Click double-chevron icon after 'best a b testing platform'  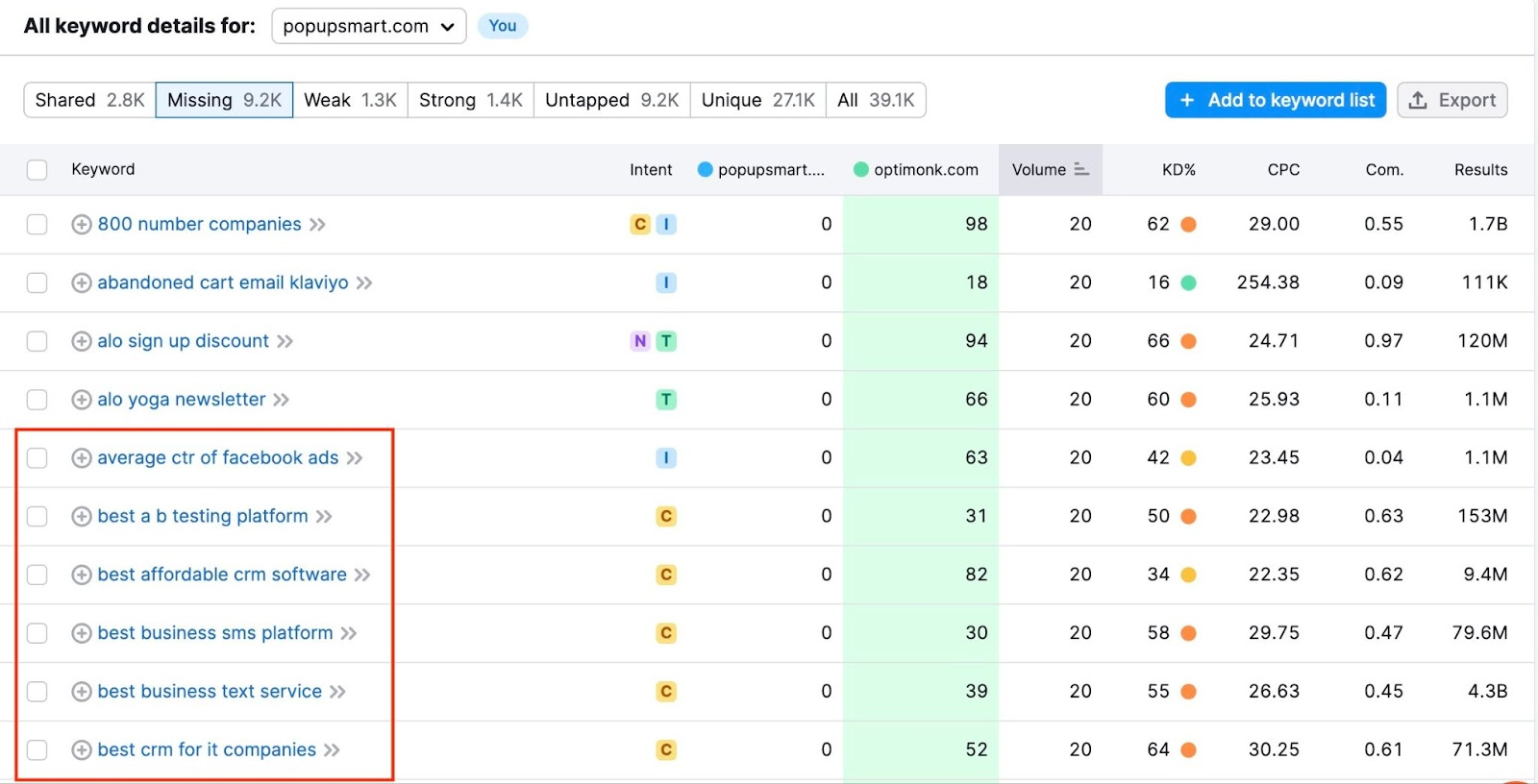[324, 517]
